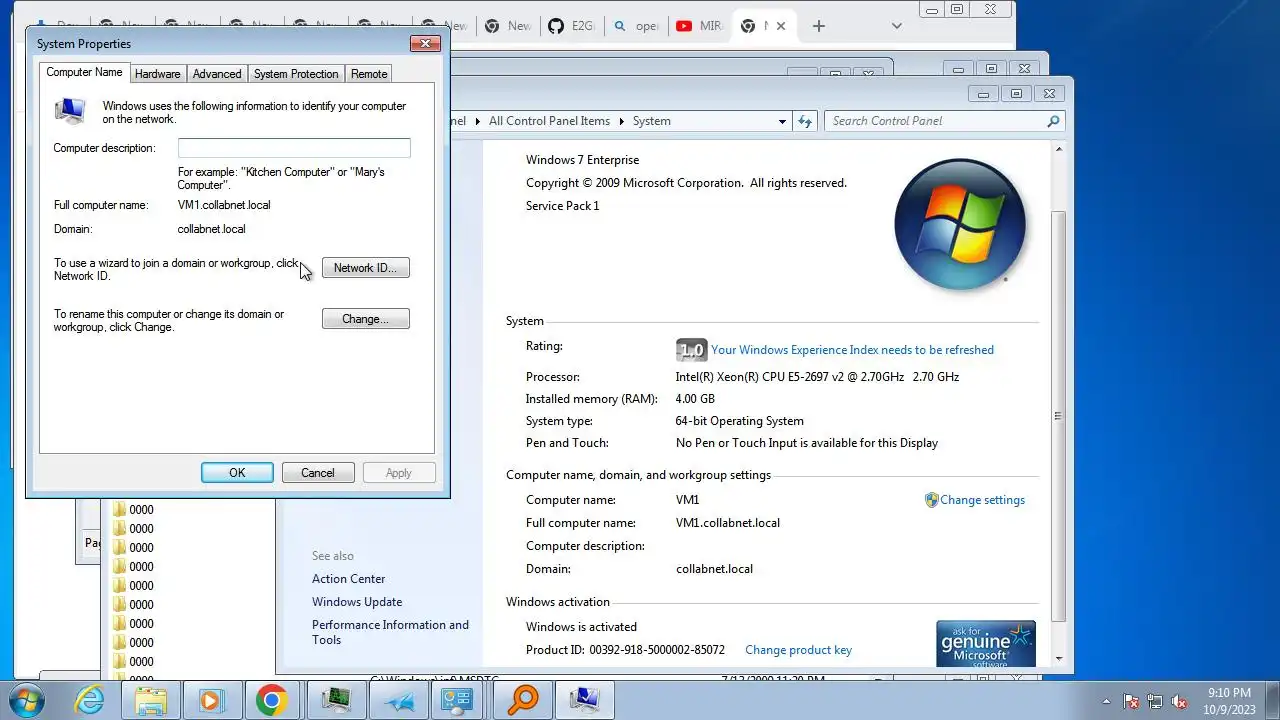1280x720 pixels.
Task: Switch to Google Chrome in taskbar
Action: pos(271,700)
